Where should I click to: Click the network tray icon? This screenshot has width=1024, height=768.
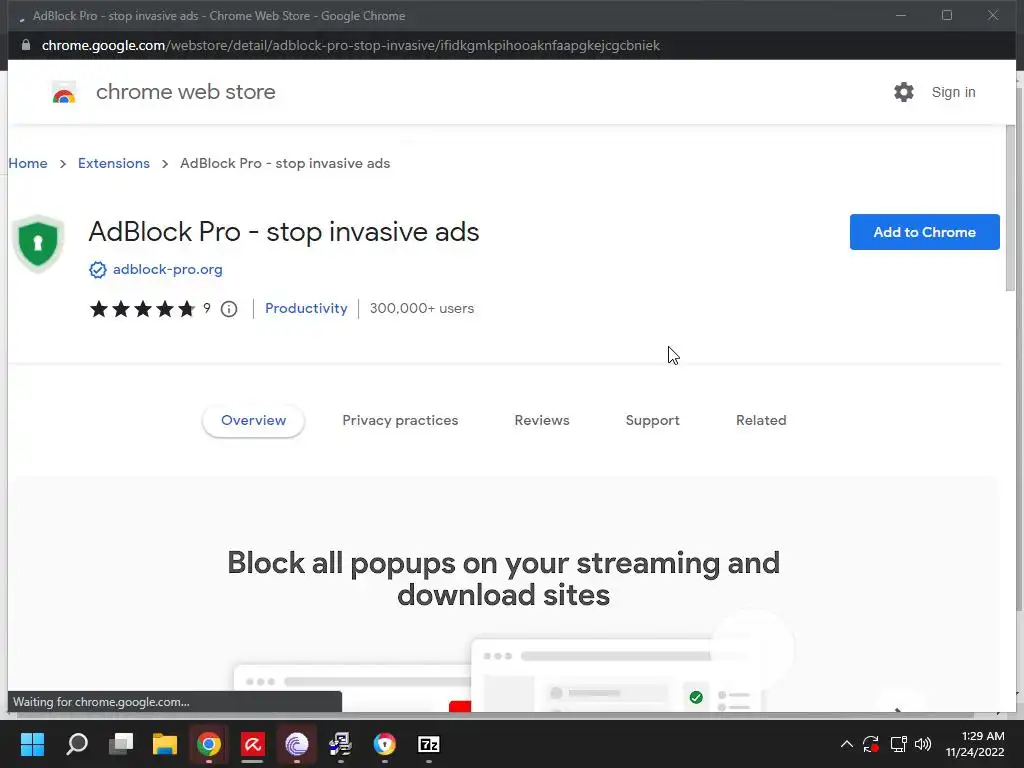[898, 744]
